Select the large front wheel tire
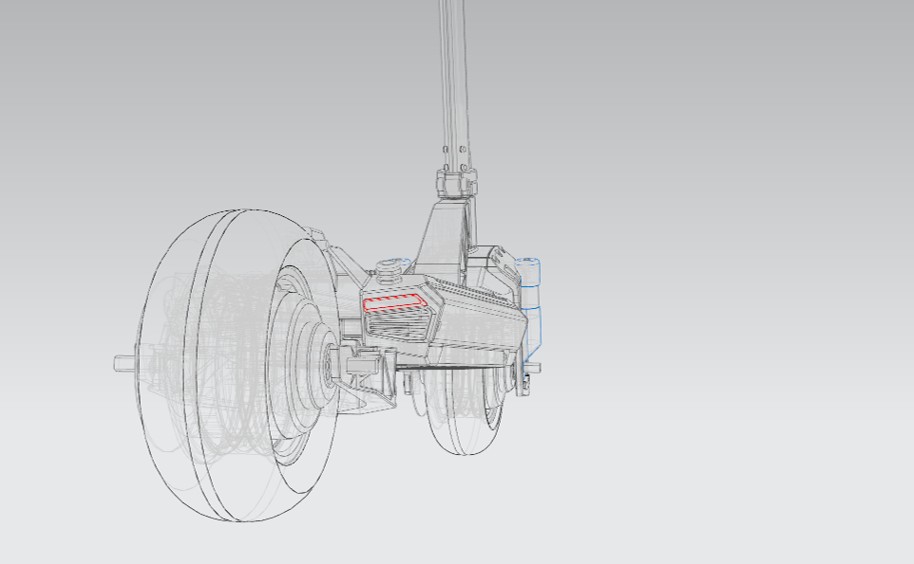The image size is (914, 564). pyautogui.click(x=239, y=366)
